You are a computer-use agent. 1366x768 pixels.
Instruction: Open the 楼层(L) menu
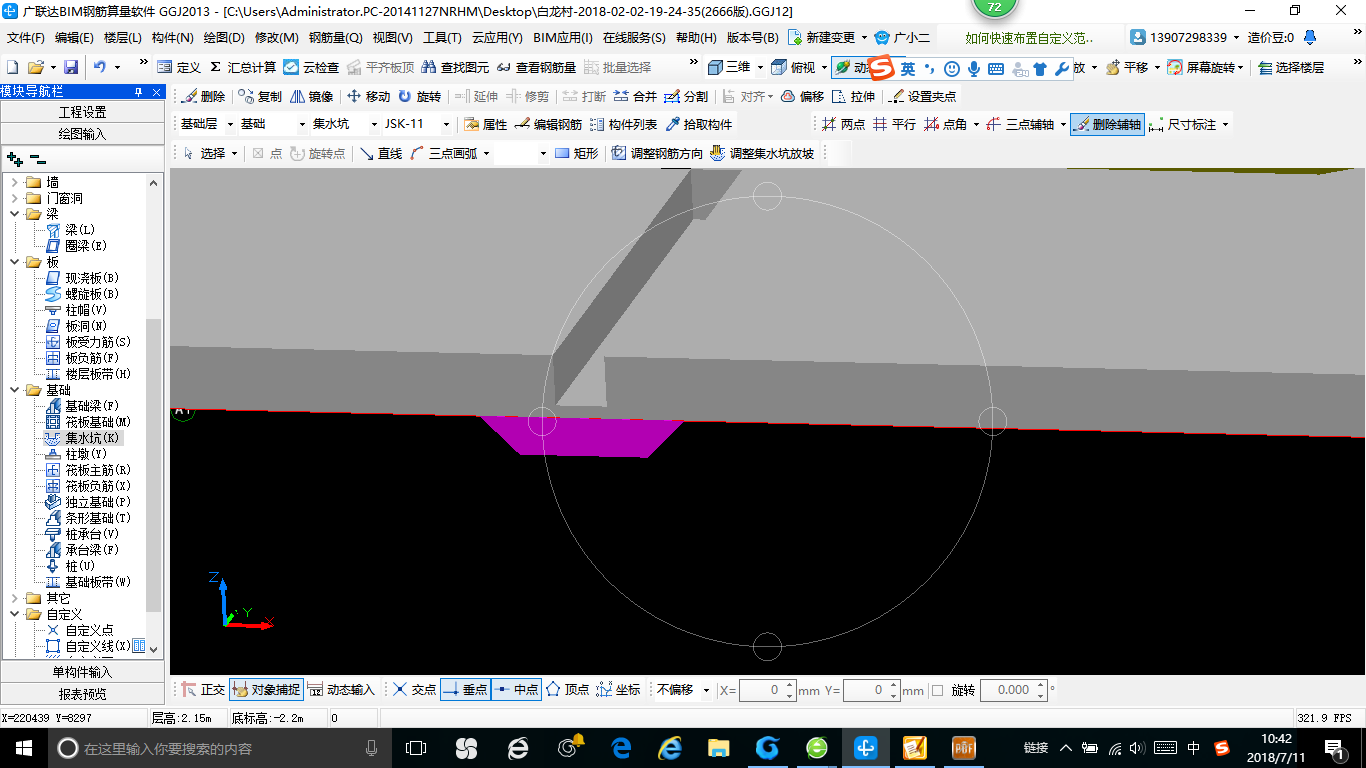pyautogui.click(x=123, y=38)
